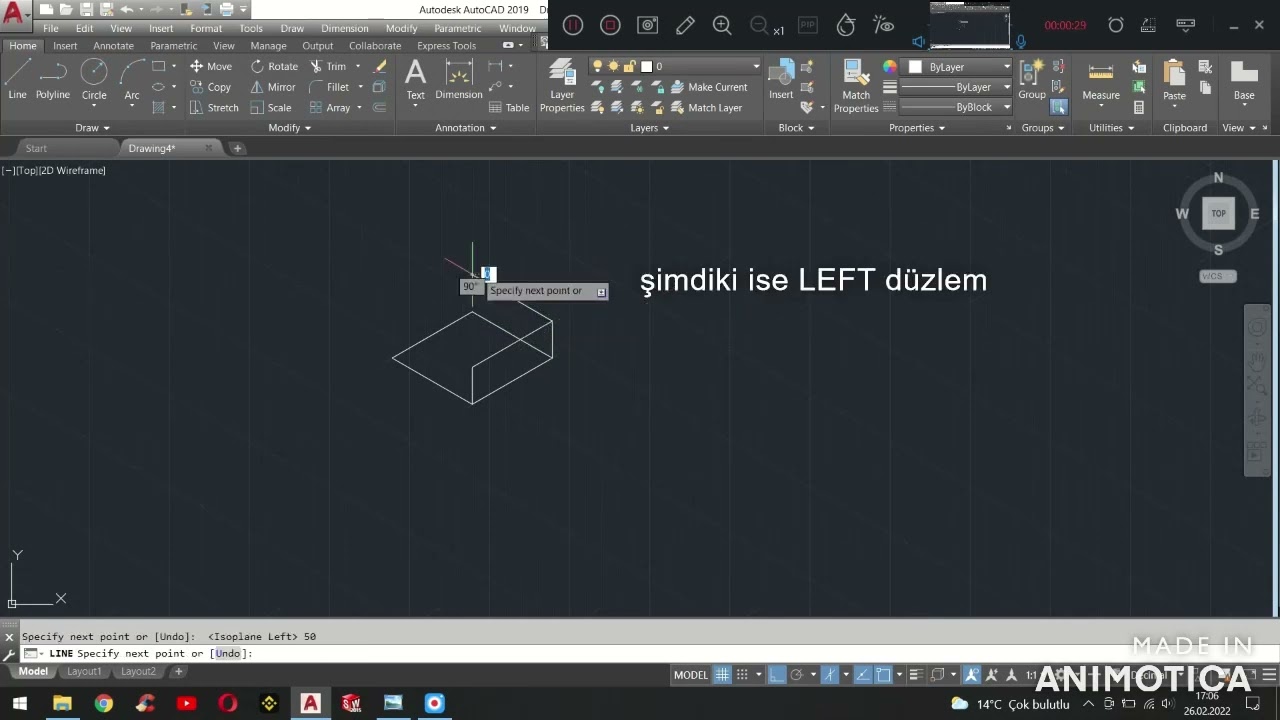Viewport: 1280px width, 720px height.
Task: Click the Rotate tool
Action: (x=274, y=66)
